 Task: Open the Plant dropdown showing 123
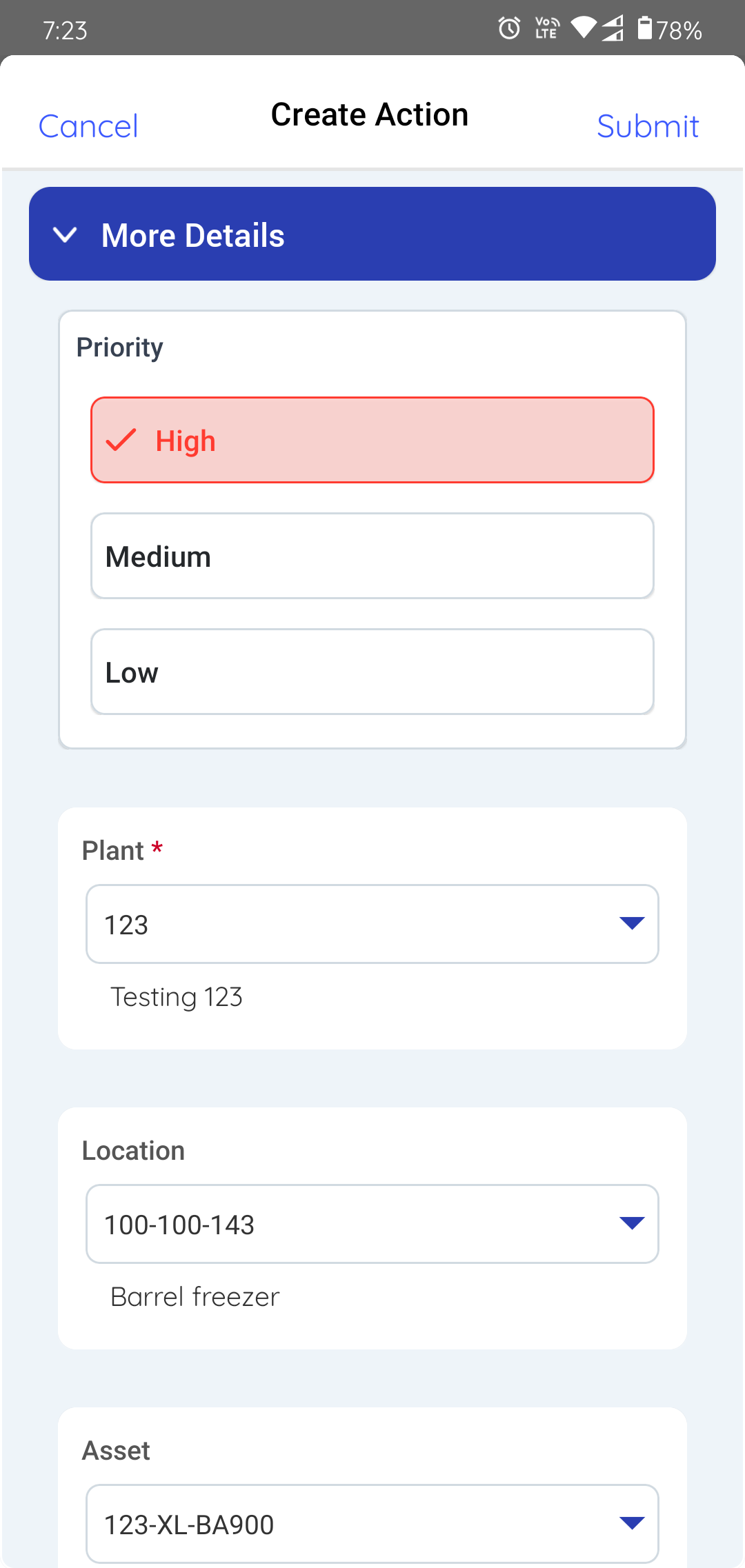pyautogui.click(x=372, y=924)
